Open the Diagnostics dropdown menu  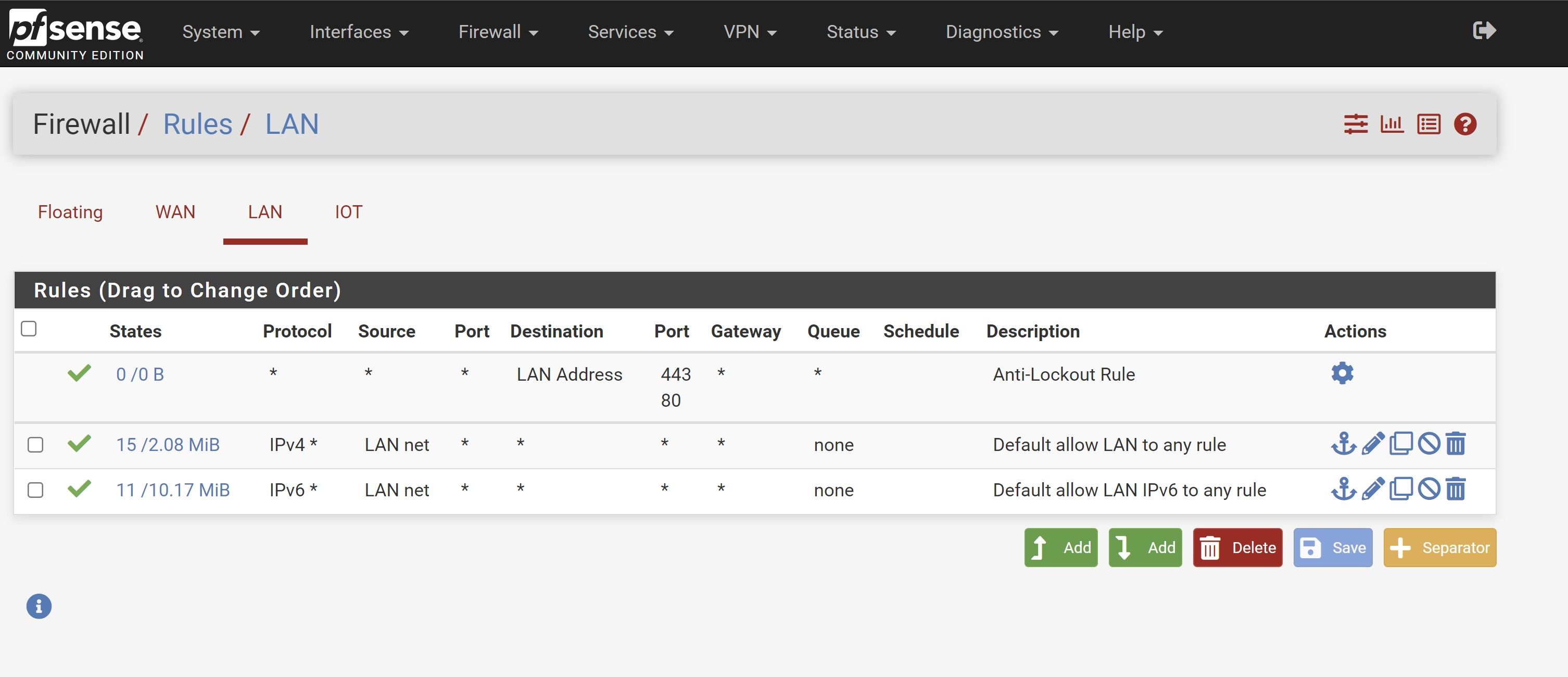pyautogui.click(x=1002, y=32)
